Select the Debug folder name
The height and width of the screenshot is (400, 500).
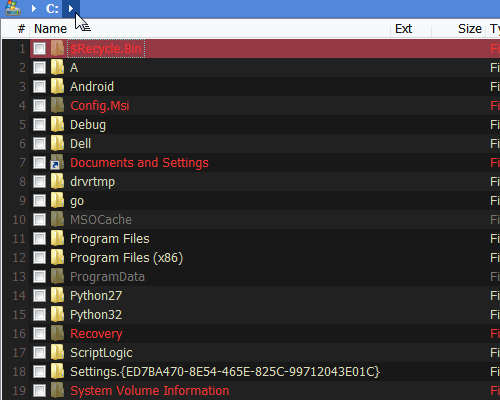88,125
